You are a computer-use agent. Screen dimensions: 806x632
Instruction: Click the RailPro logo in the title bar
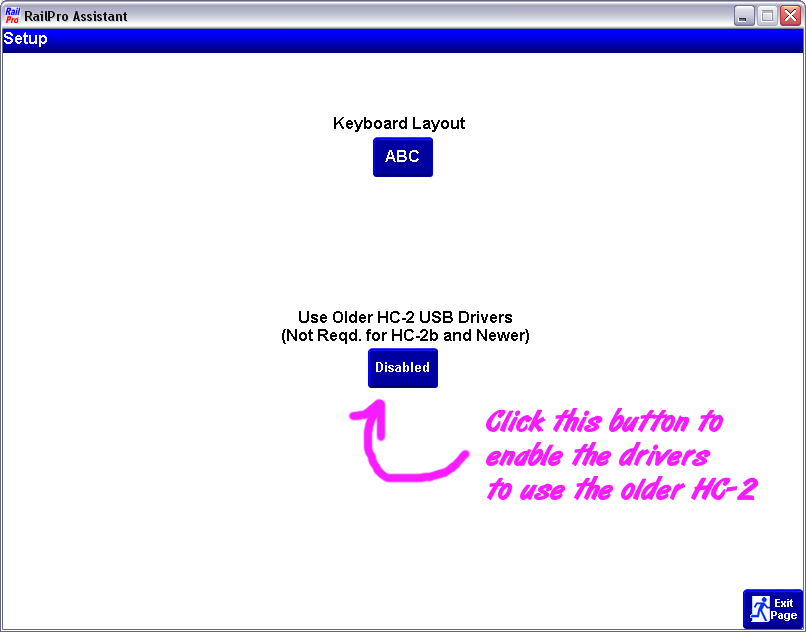[13, 15]
